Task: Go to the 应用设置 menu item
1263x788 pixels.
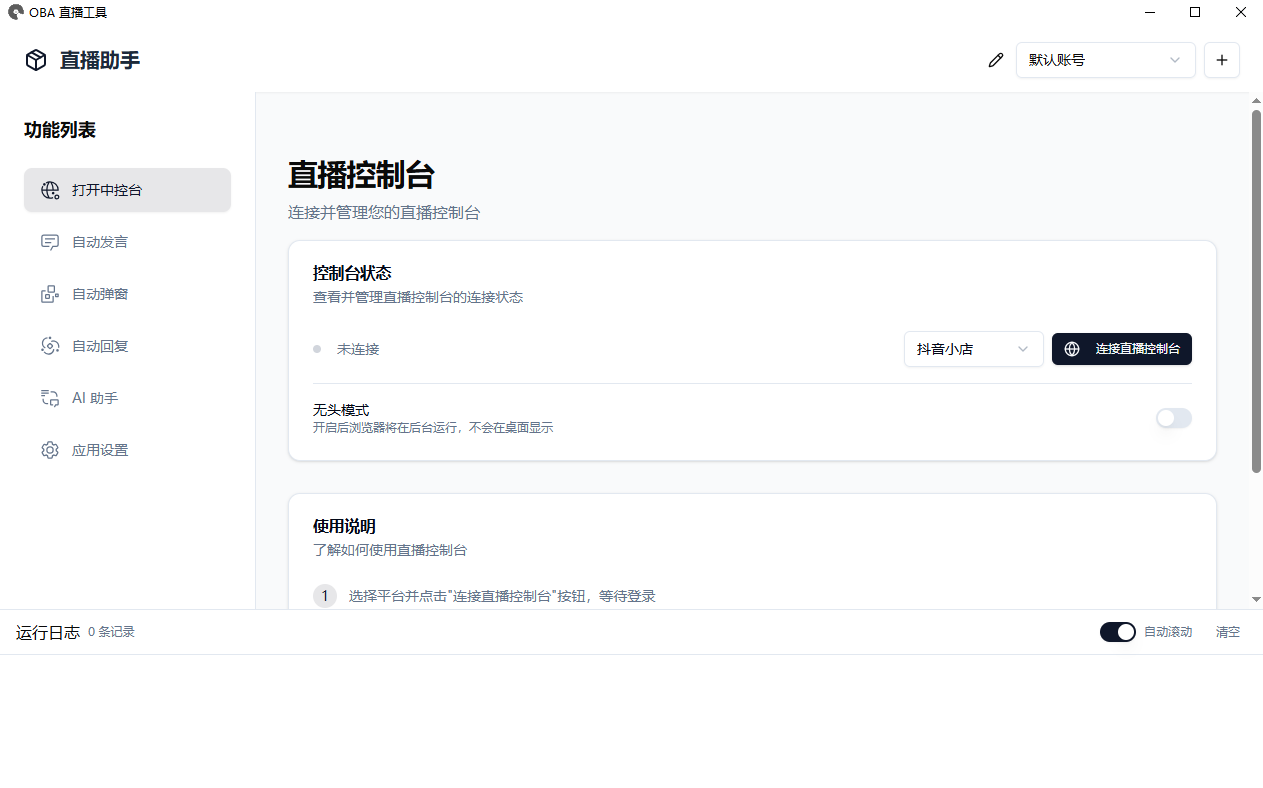Action: click(x=100, y=450)
